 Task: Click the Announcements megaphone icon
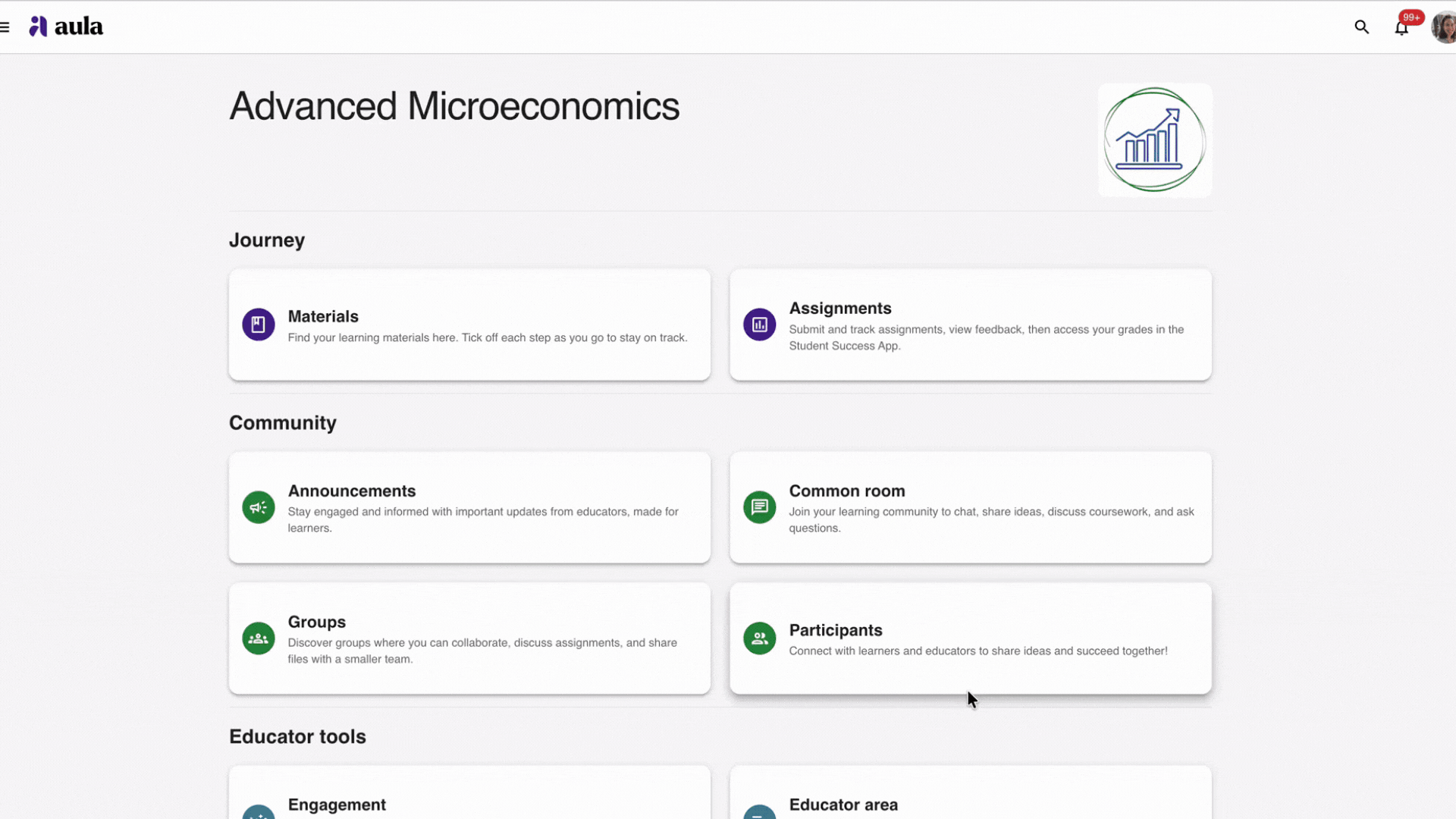tap(259, 507)
